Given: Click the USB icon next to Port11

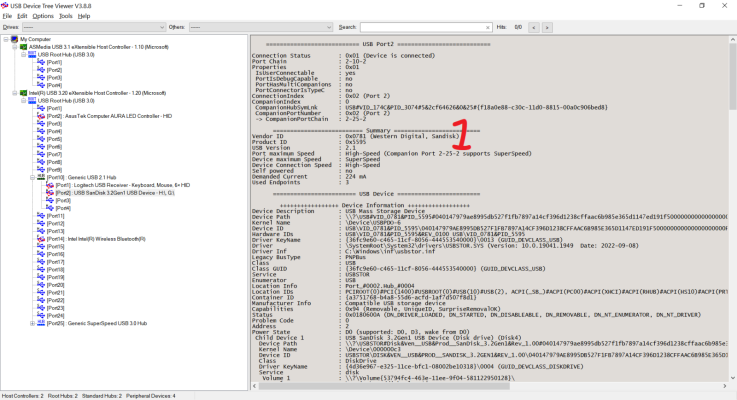Looking at the screenshot, I should point(41,216).
